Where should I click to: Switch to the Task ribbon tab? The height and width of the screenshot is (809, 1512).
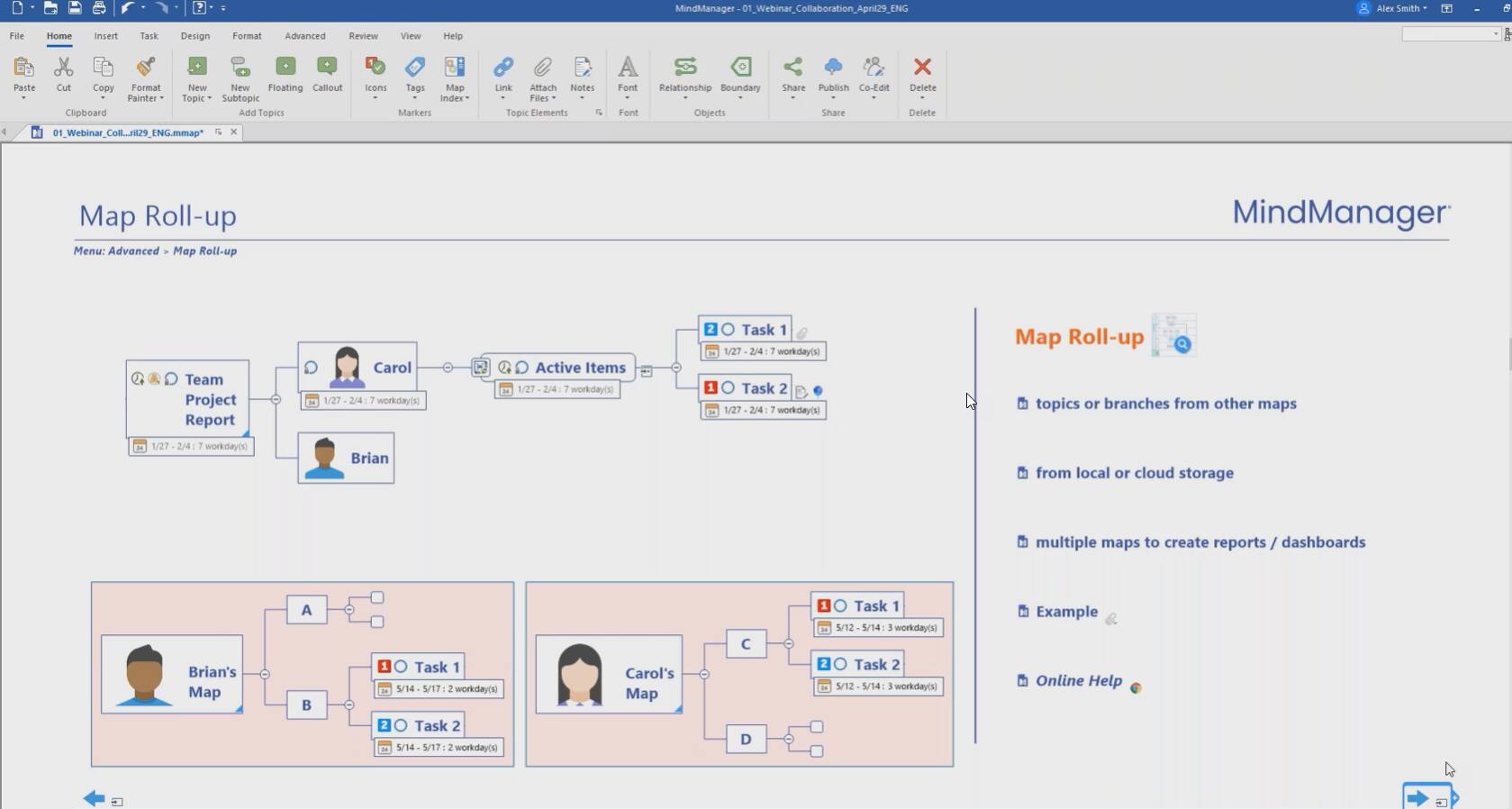(x=149, y=36)
